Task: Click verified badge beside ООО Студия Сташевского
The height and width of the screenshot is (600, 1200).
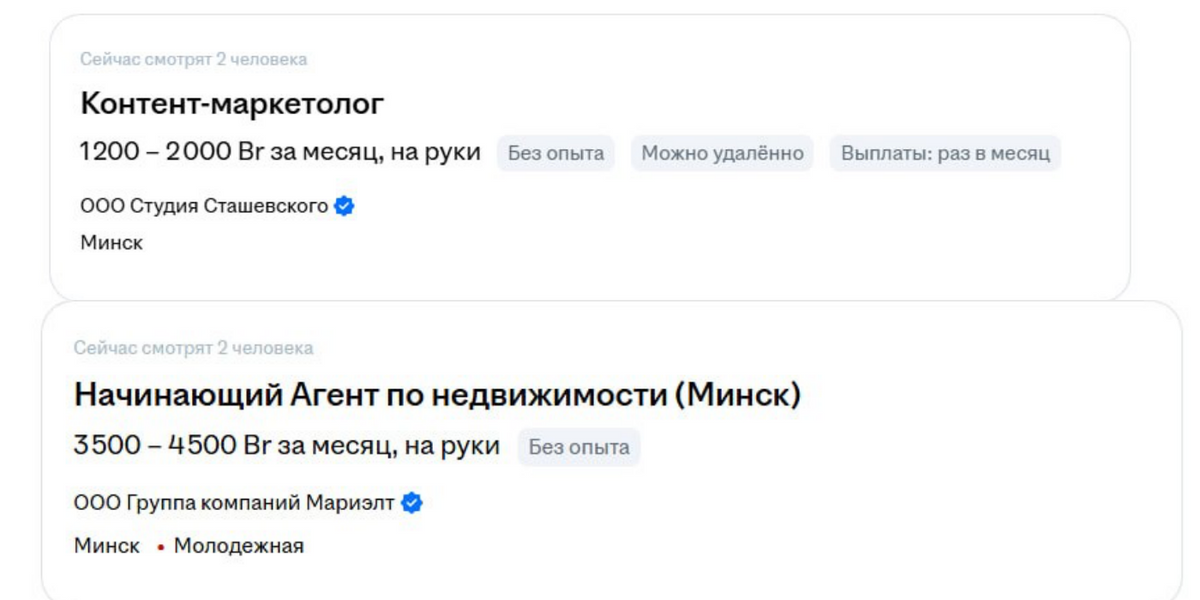Action: (x=344, y=207)
